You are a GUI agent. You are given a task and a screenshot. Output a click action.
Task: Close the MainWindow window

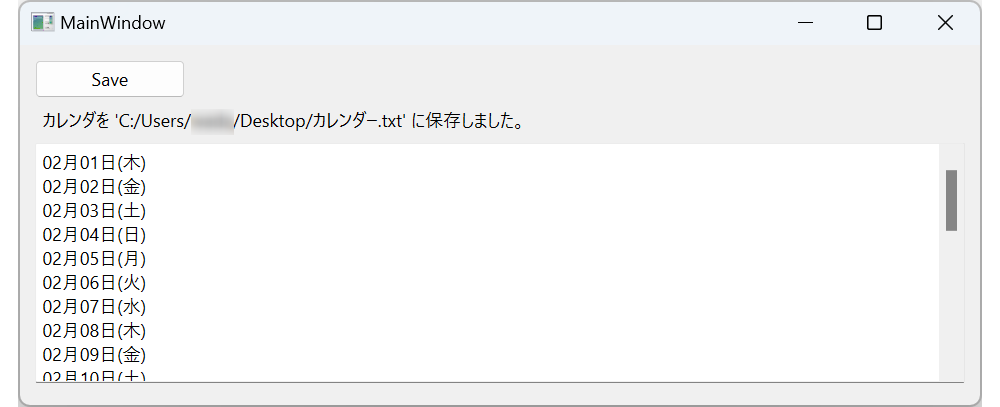point(945,23)
